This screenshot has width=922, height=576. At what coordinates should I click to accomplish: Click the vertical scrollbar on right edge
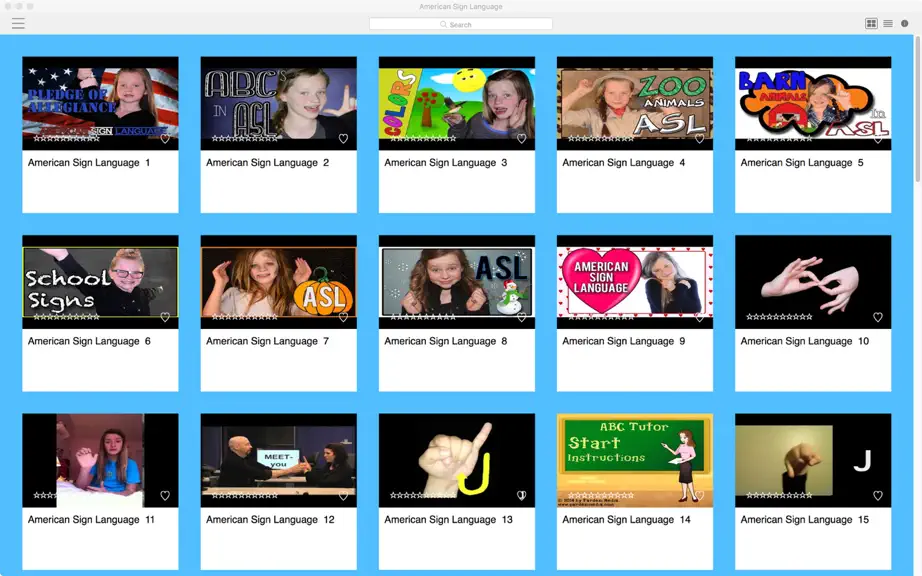click(x=918, y=109)
